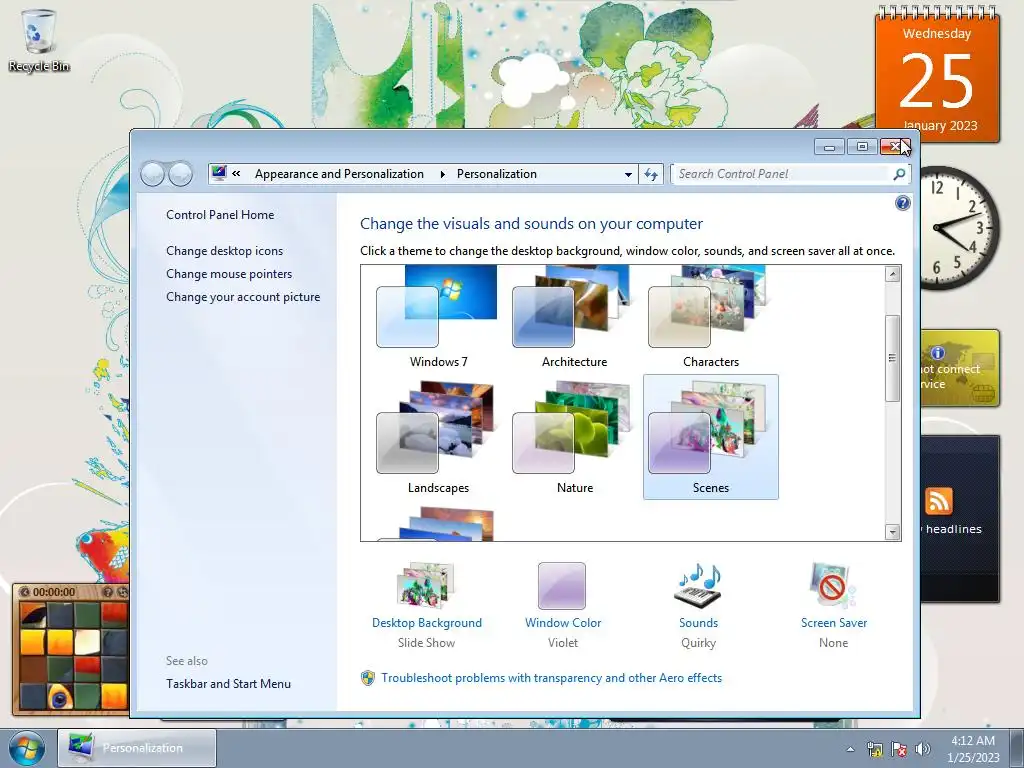This screenshot has width=1024, height=768.
Task: Select the Scenes theme
Action: click(x=711, y=438)
